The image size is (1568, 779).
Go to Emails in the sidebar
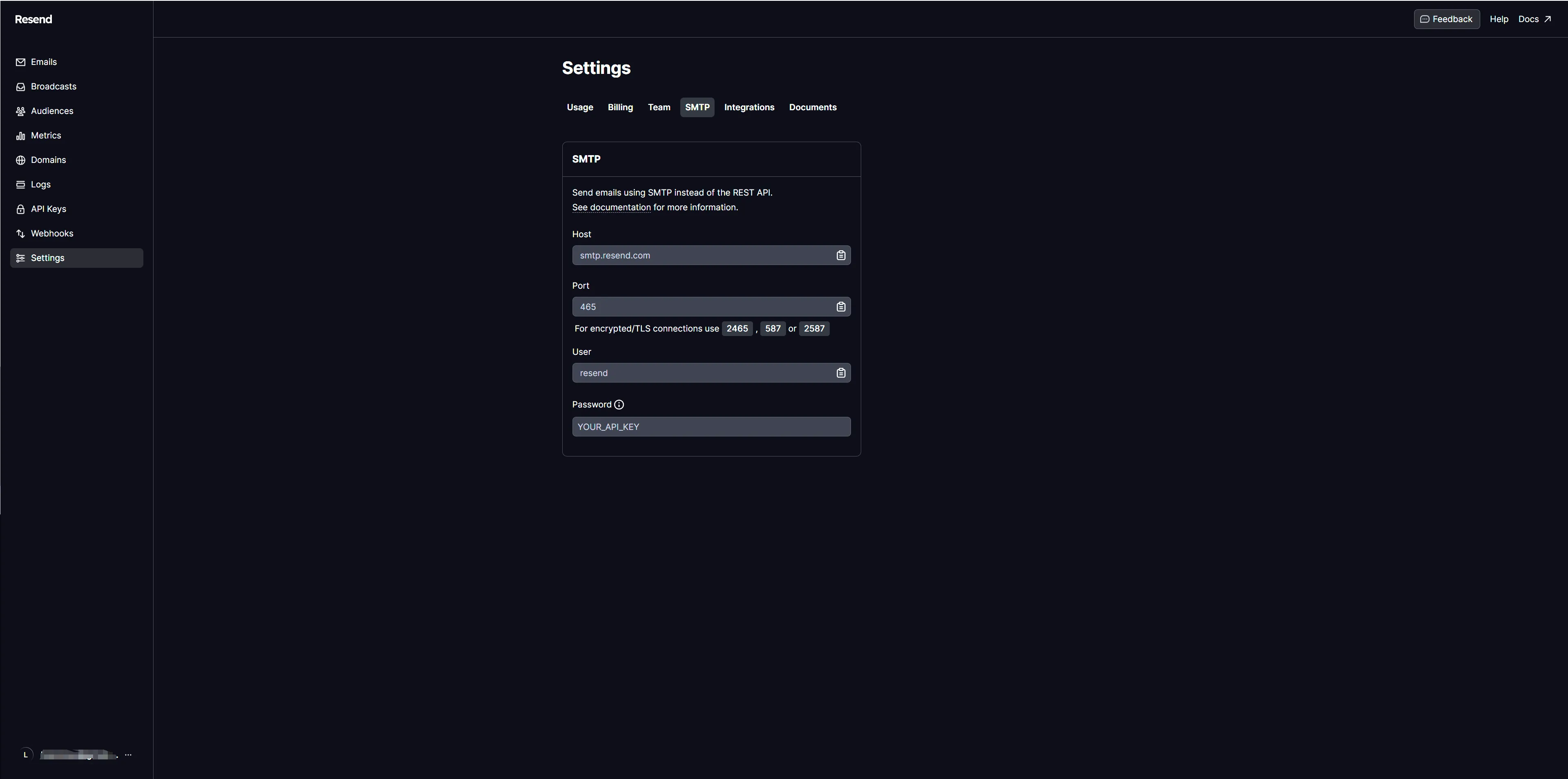tap(77, 62)
